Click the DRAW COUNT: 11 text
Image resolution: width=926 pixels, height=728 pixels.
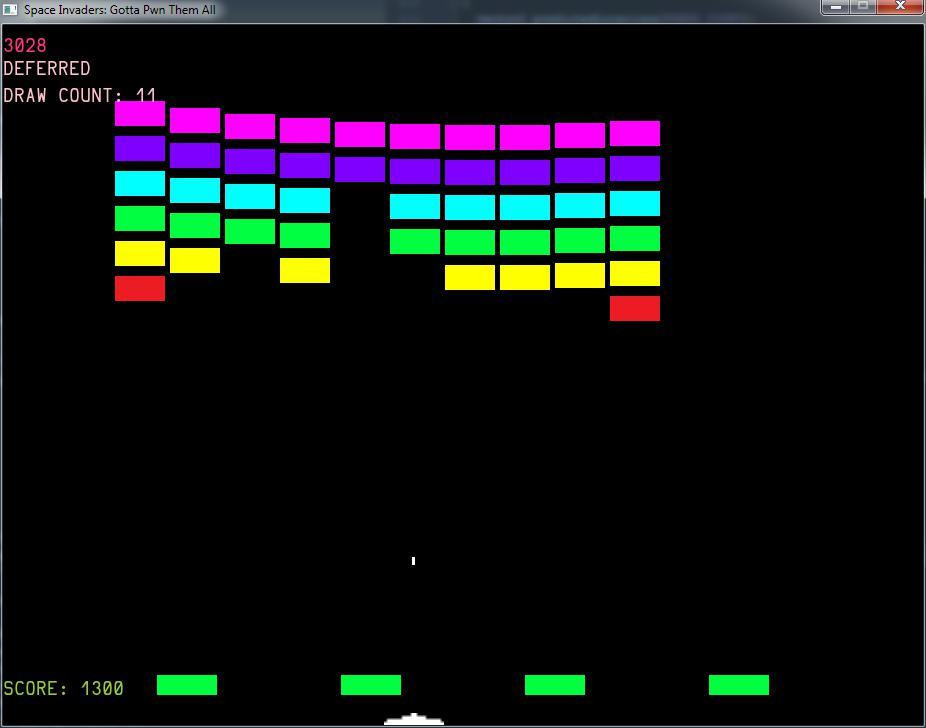(x=80, y=95)
